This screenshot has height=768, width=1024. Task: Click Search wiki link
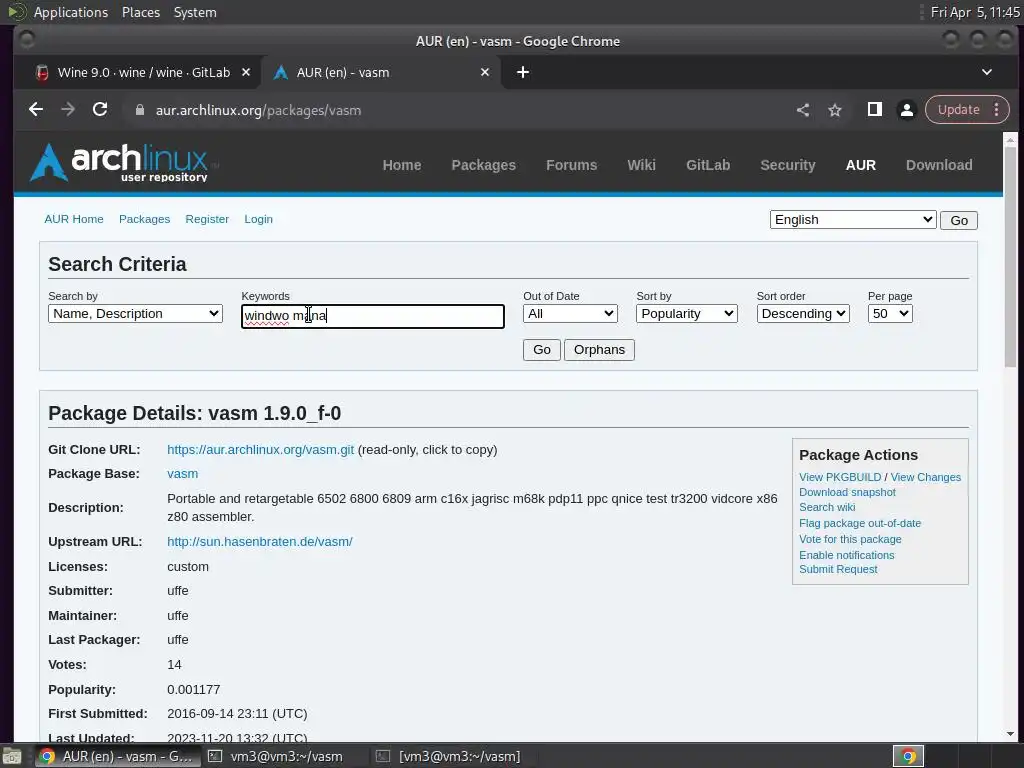827,507
